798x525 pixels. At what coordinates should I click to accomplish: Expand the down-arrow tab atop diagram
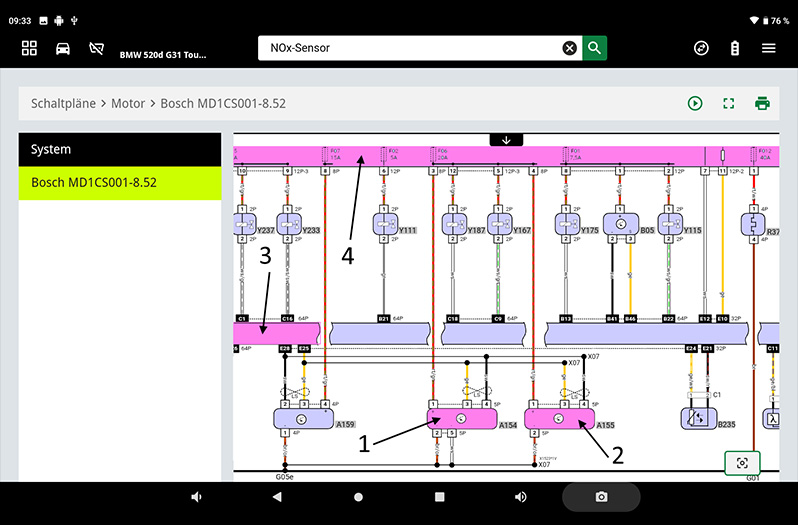click(x=506, y=140)
